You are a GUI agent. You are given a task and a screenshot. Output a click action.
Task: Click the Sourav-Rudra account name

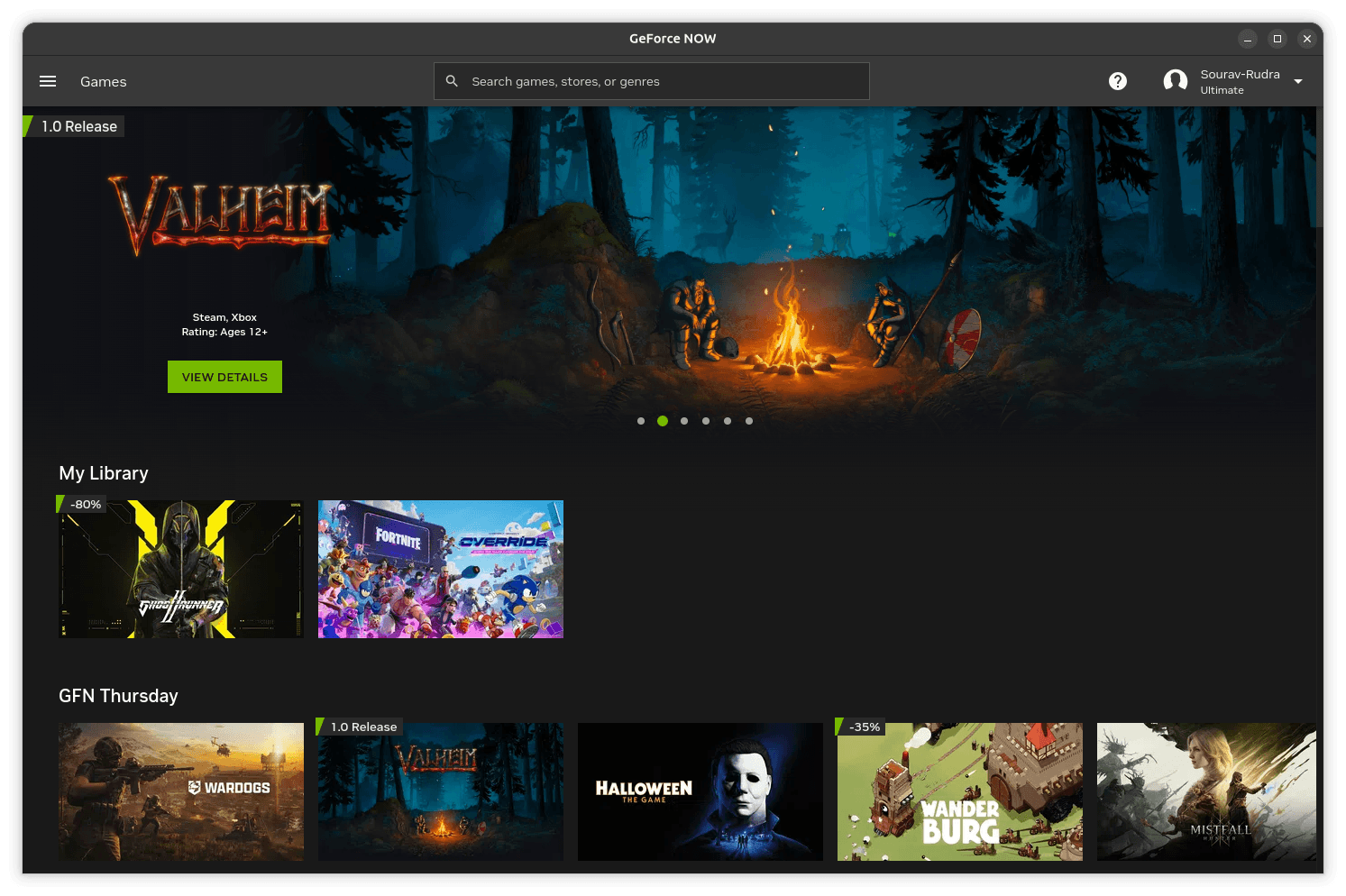click(x=1240, y=74)
